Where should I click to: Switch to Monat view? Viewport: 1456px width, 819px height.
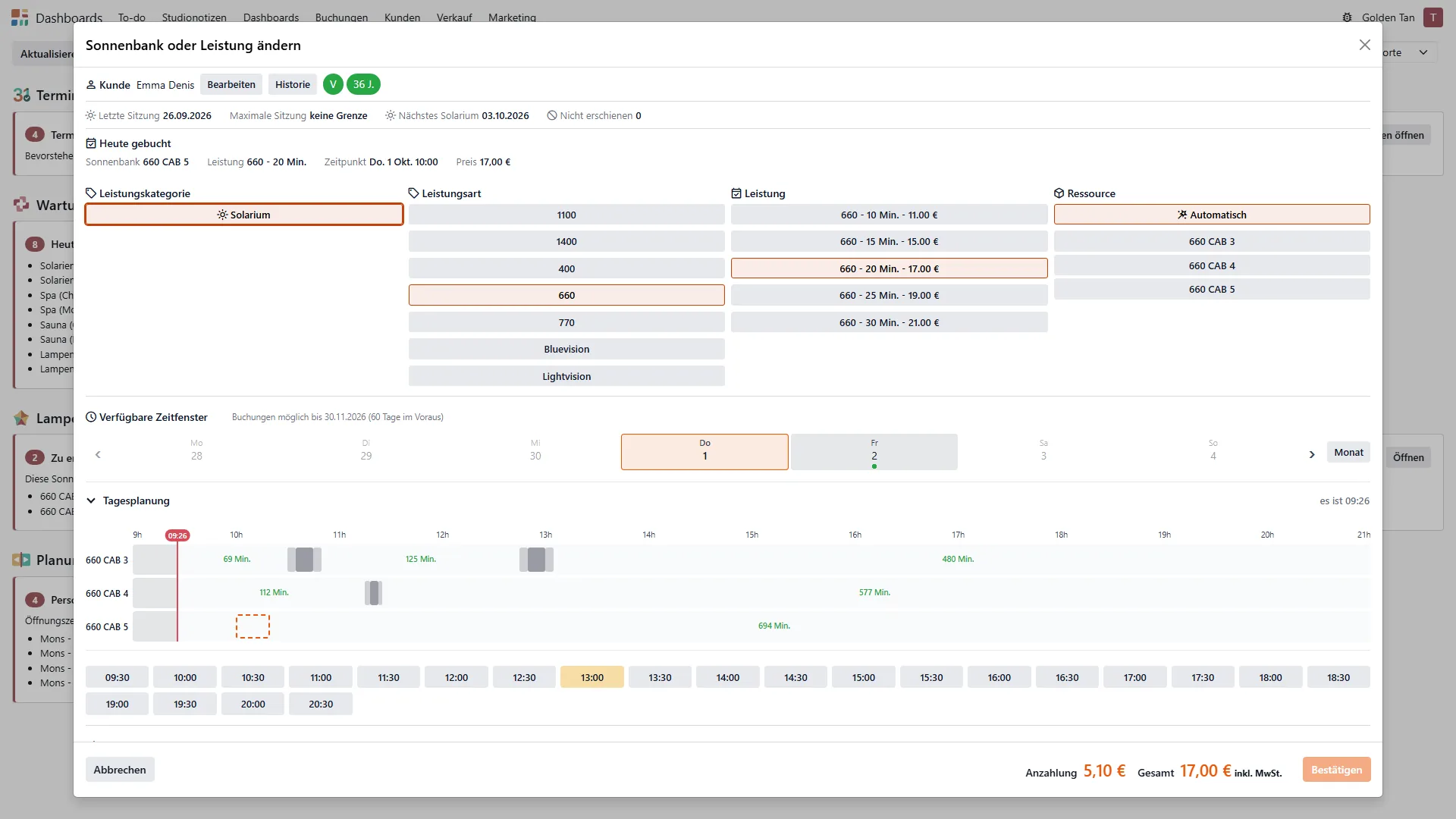coord(1348,452)
